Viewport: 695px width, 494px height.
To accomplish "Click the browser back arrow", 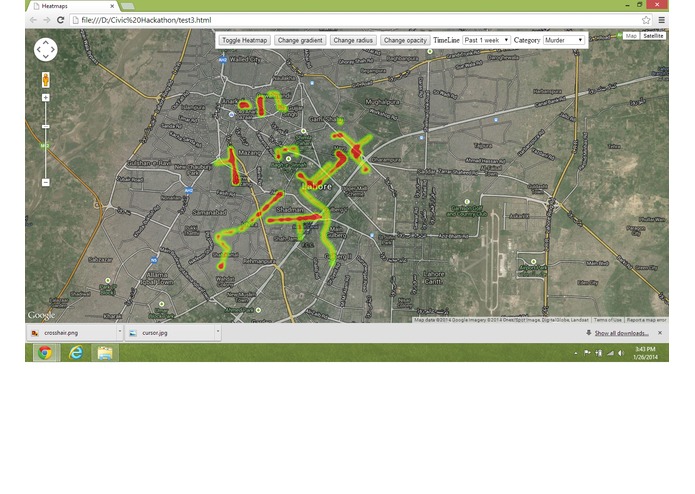I will click(x=33, y=20).
